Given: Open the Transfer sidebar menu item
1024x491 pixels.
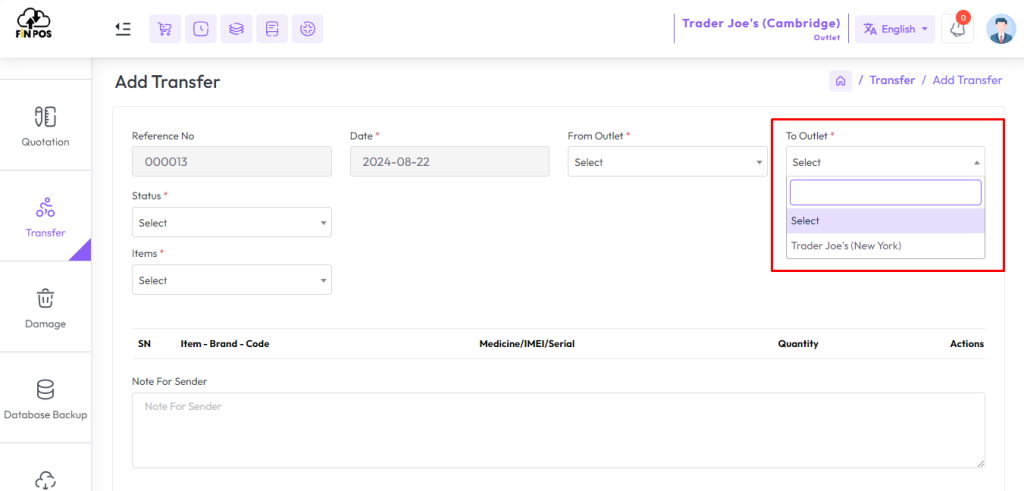Looking at the screenshot, I should [x=45, y=217].
